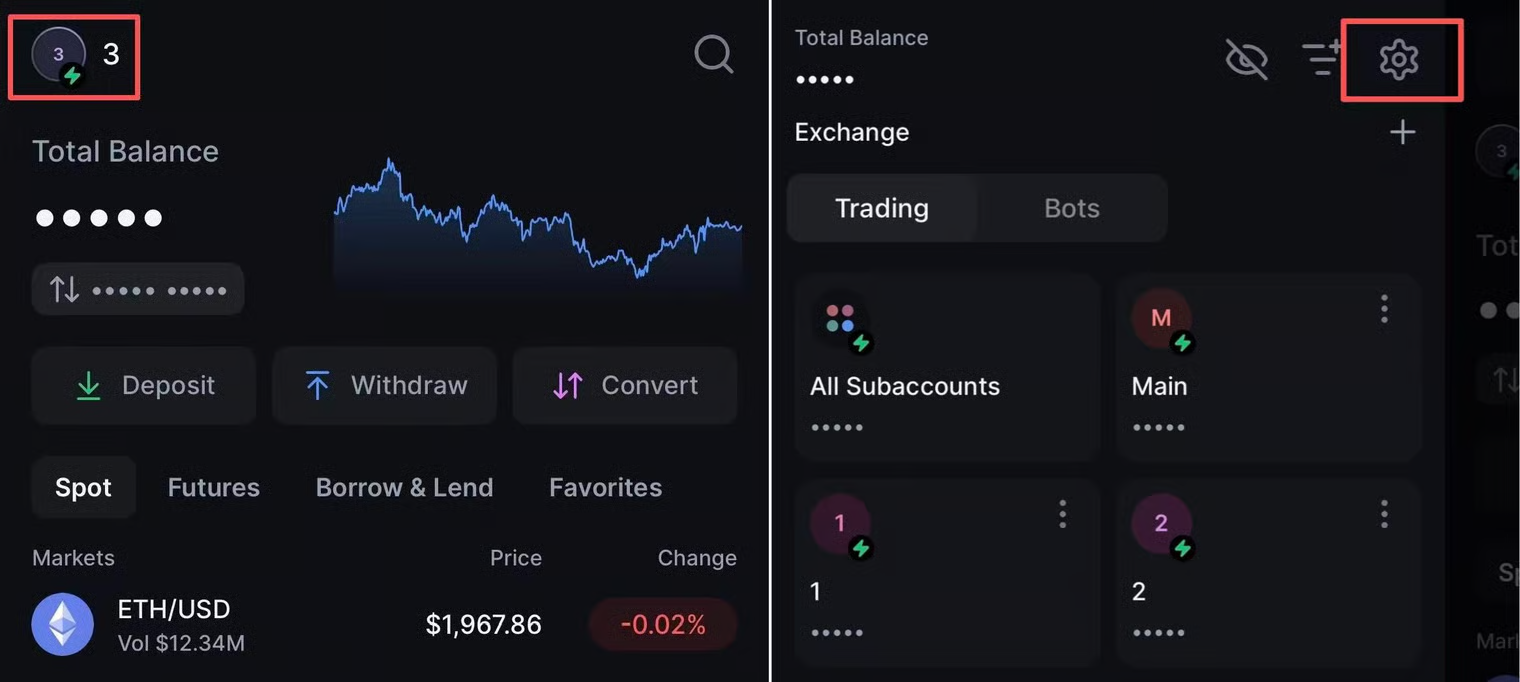The width and height of the screenshot is (1520, 682).
Task: Click the filter list icon
Action: (1323, 59)
